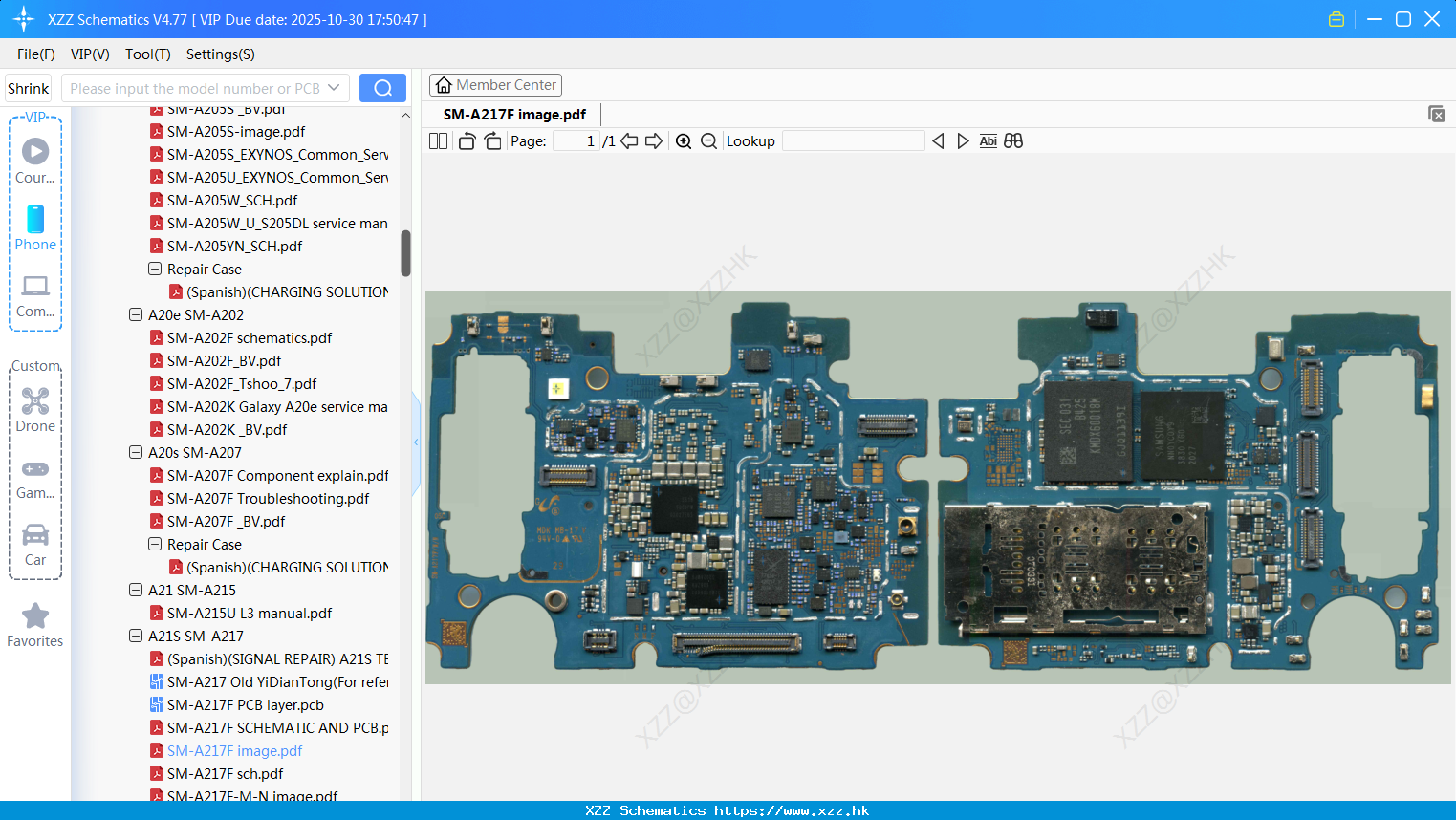Click the Shrink button

click(x=28, y=88)
